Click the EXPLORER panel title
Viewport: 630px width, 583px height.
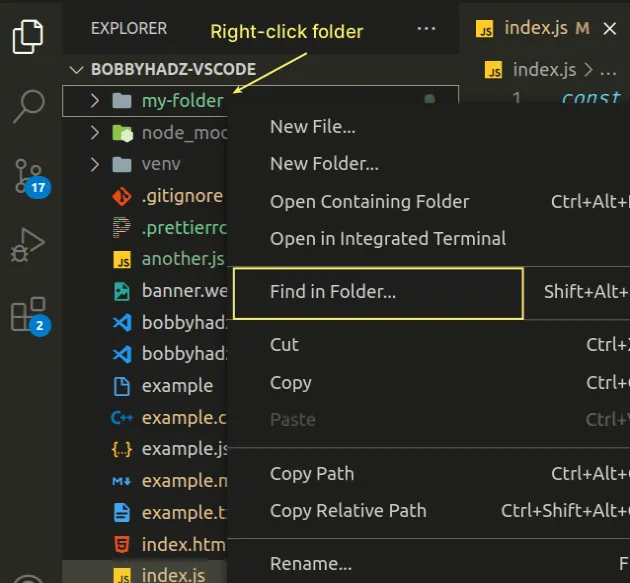coord(129,29)
